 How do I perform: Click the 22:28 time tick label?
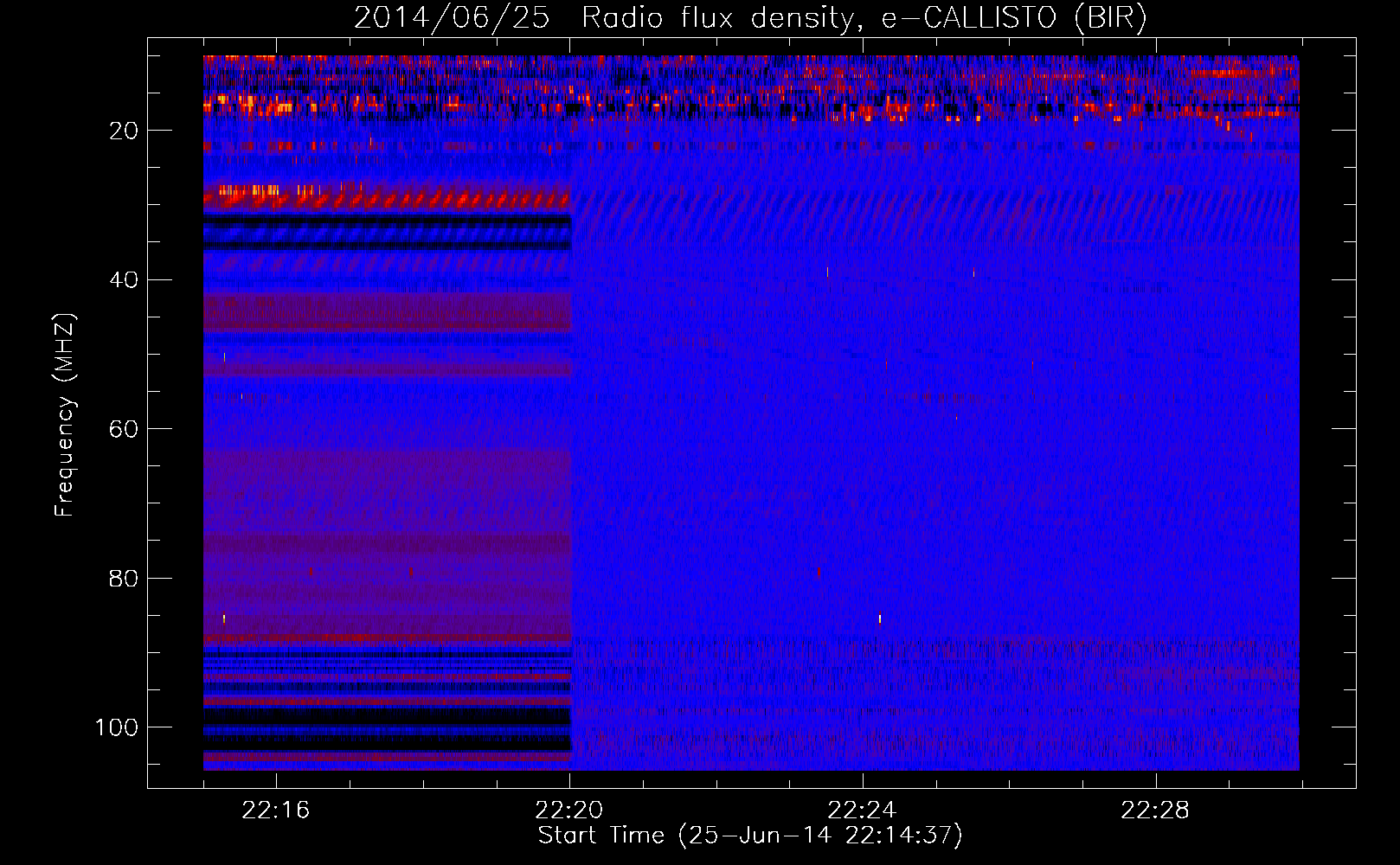pos(1155,811)
